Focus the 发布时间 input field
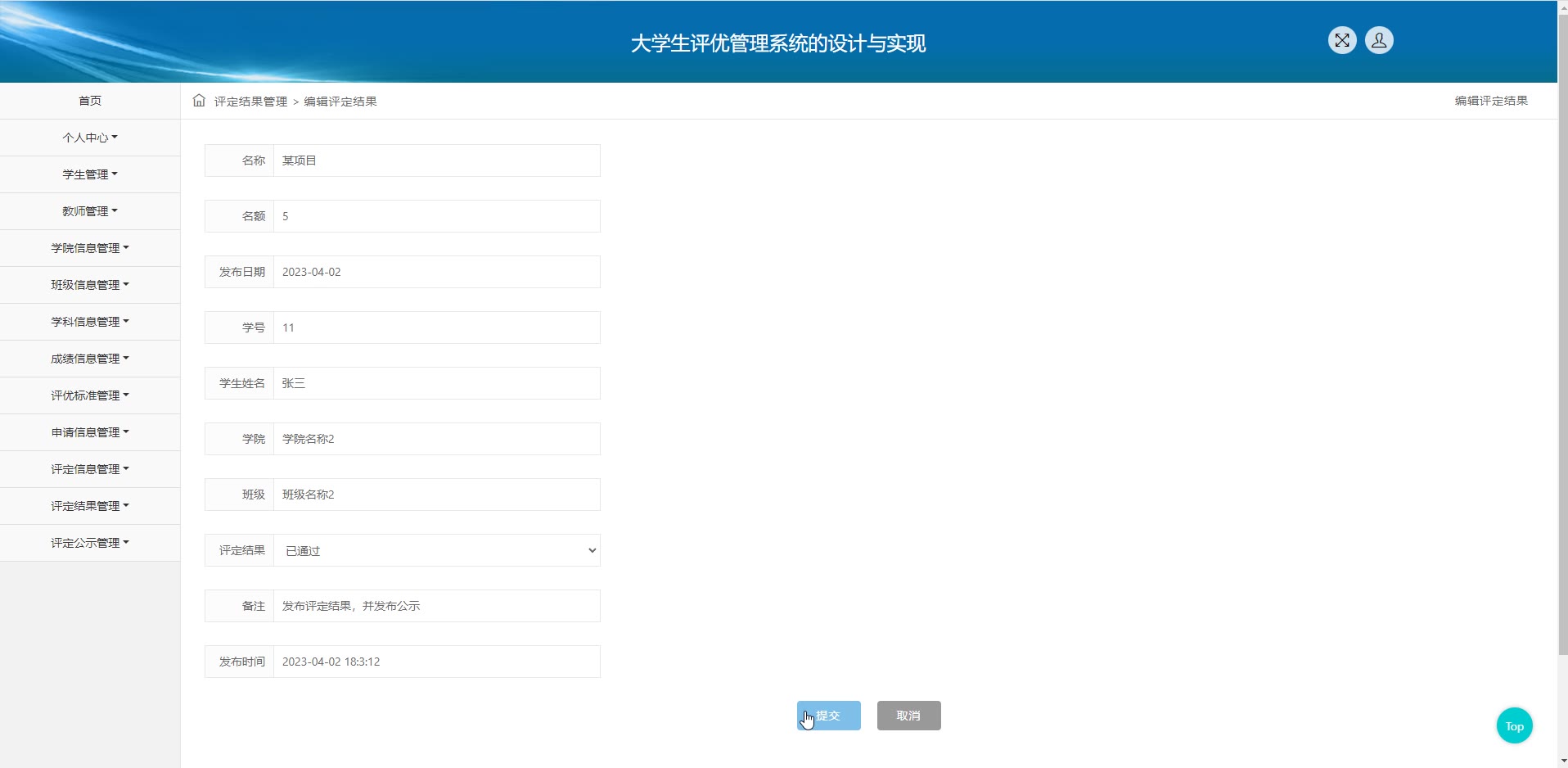1568x768 pixels. (437, 662)
